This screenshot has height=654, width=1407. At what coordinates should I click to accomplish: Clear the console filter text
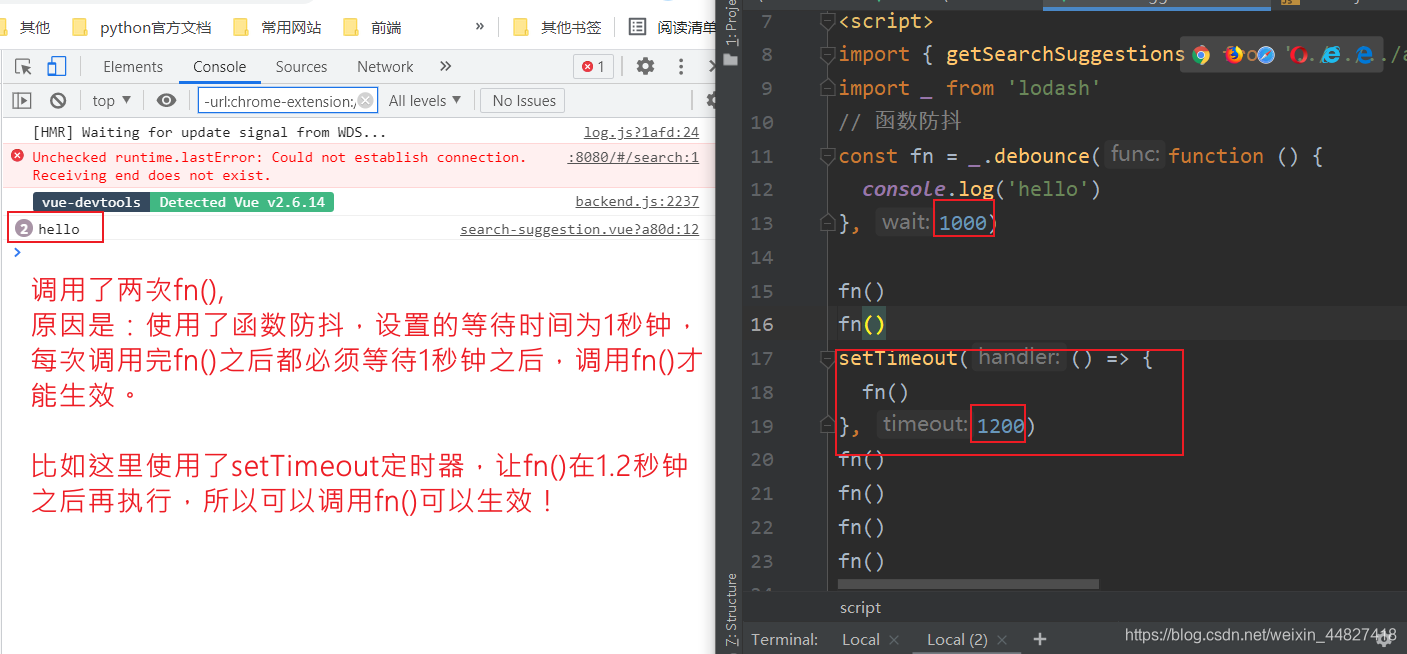coord(366,100)
